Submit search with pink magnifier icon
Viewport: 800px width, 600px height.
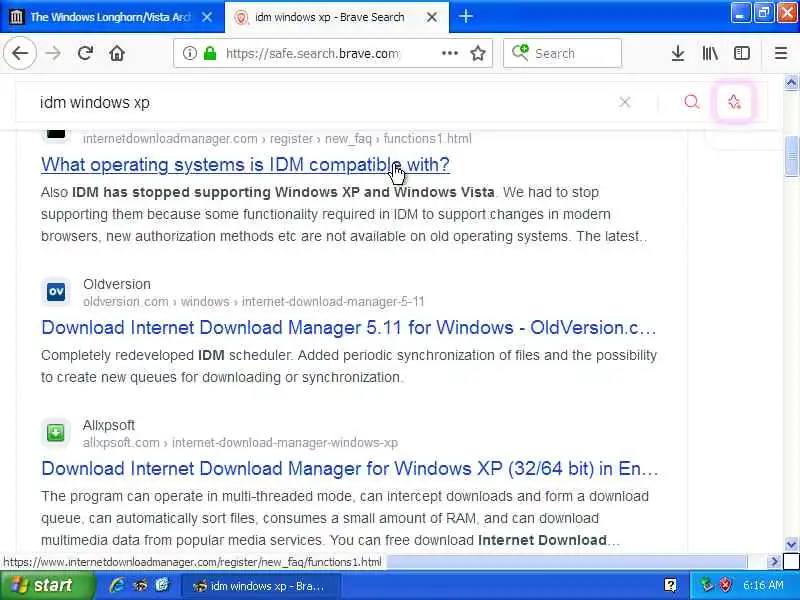tap(691, 102)
